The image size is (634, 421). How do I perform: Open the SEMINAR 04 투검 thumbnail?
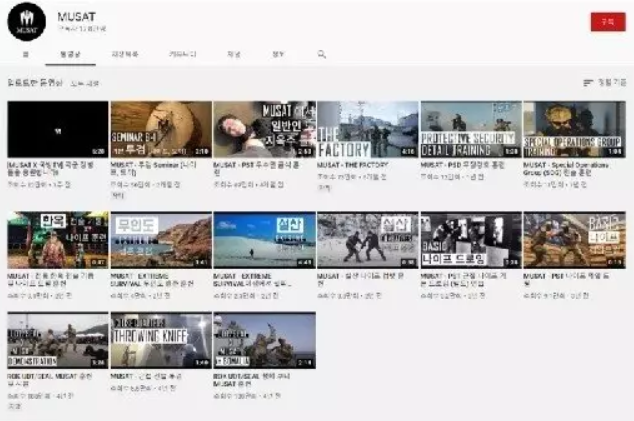(161, 129)
